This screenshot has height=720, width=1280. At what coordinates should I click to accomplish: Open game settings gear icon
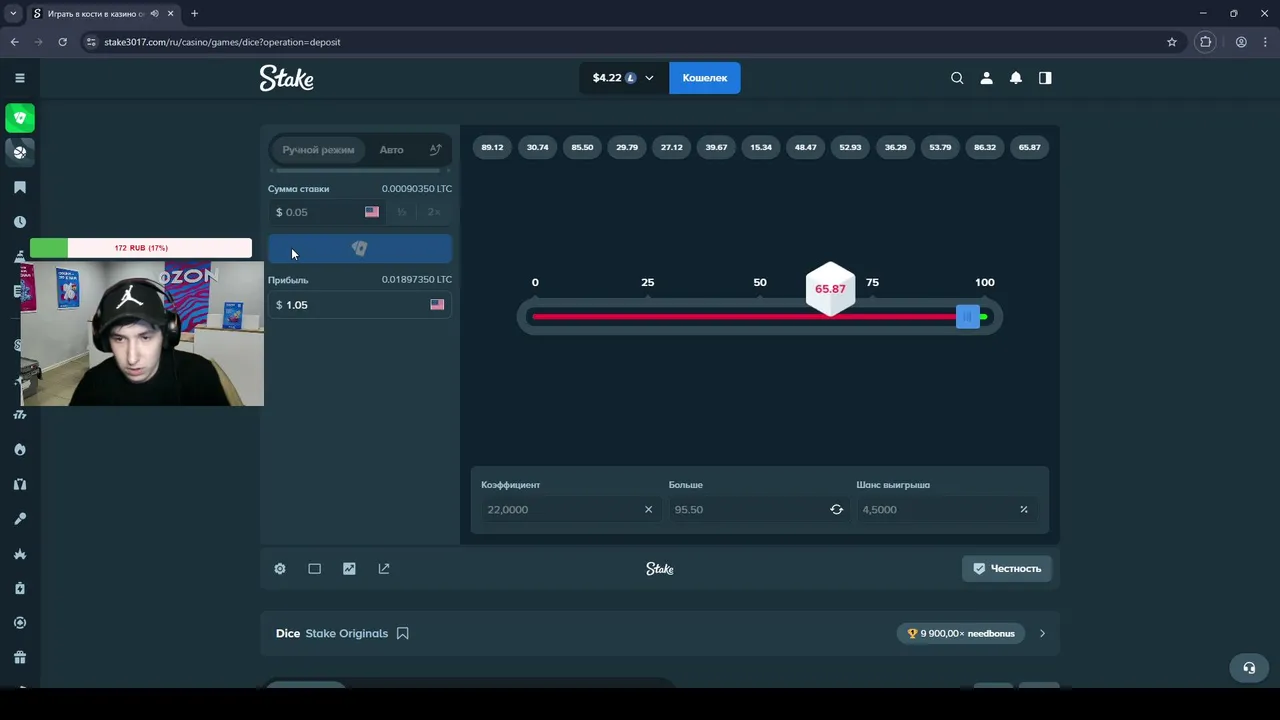(x=280, y=568)
